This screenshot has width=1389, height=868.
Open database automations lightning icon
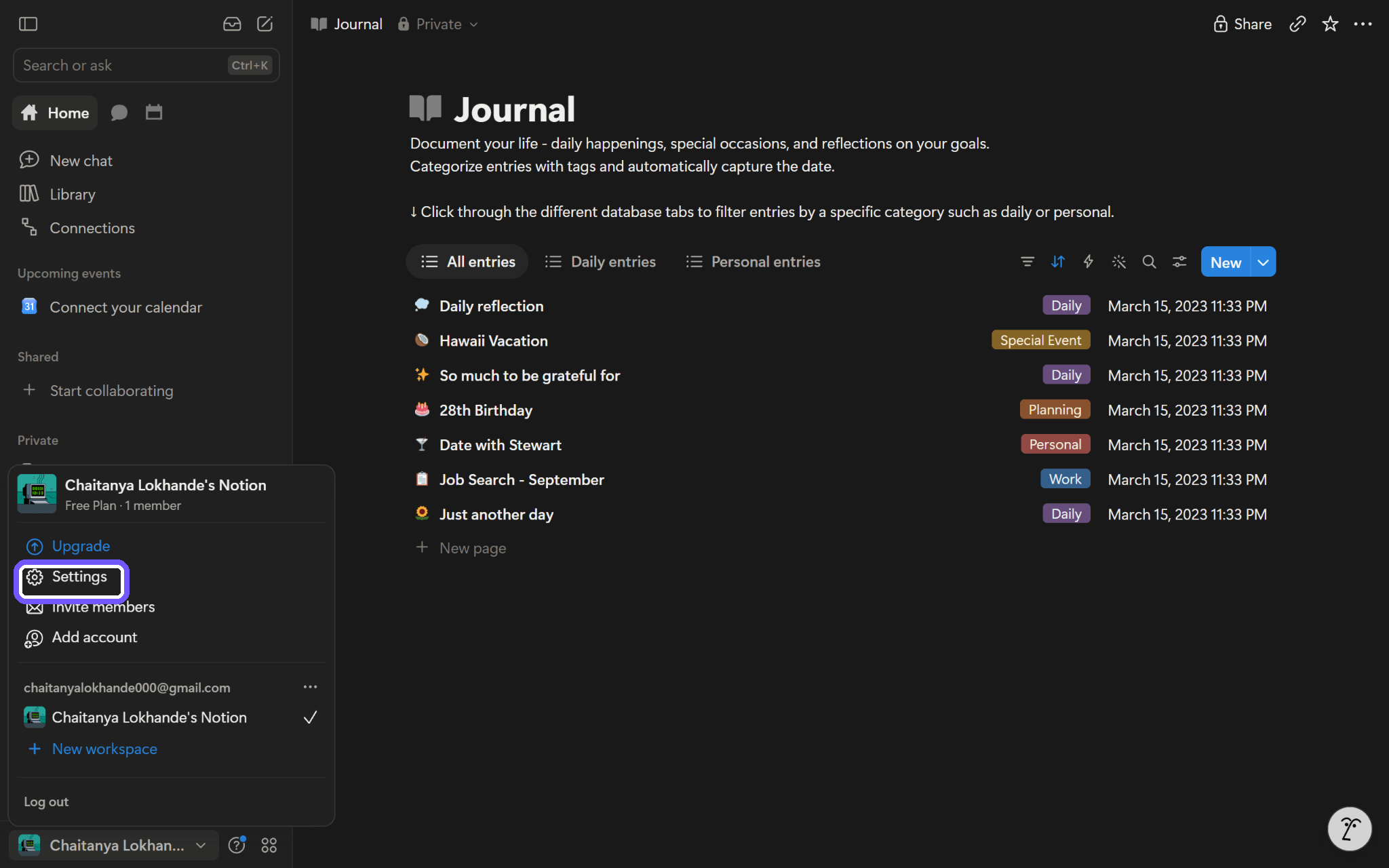pos(1089,262)
